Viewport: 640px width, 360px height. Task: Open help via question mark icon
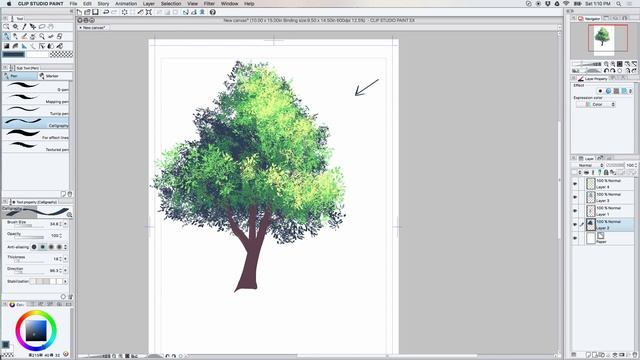pyautogui.click(x=213, y=12)
